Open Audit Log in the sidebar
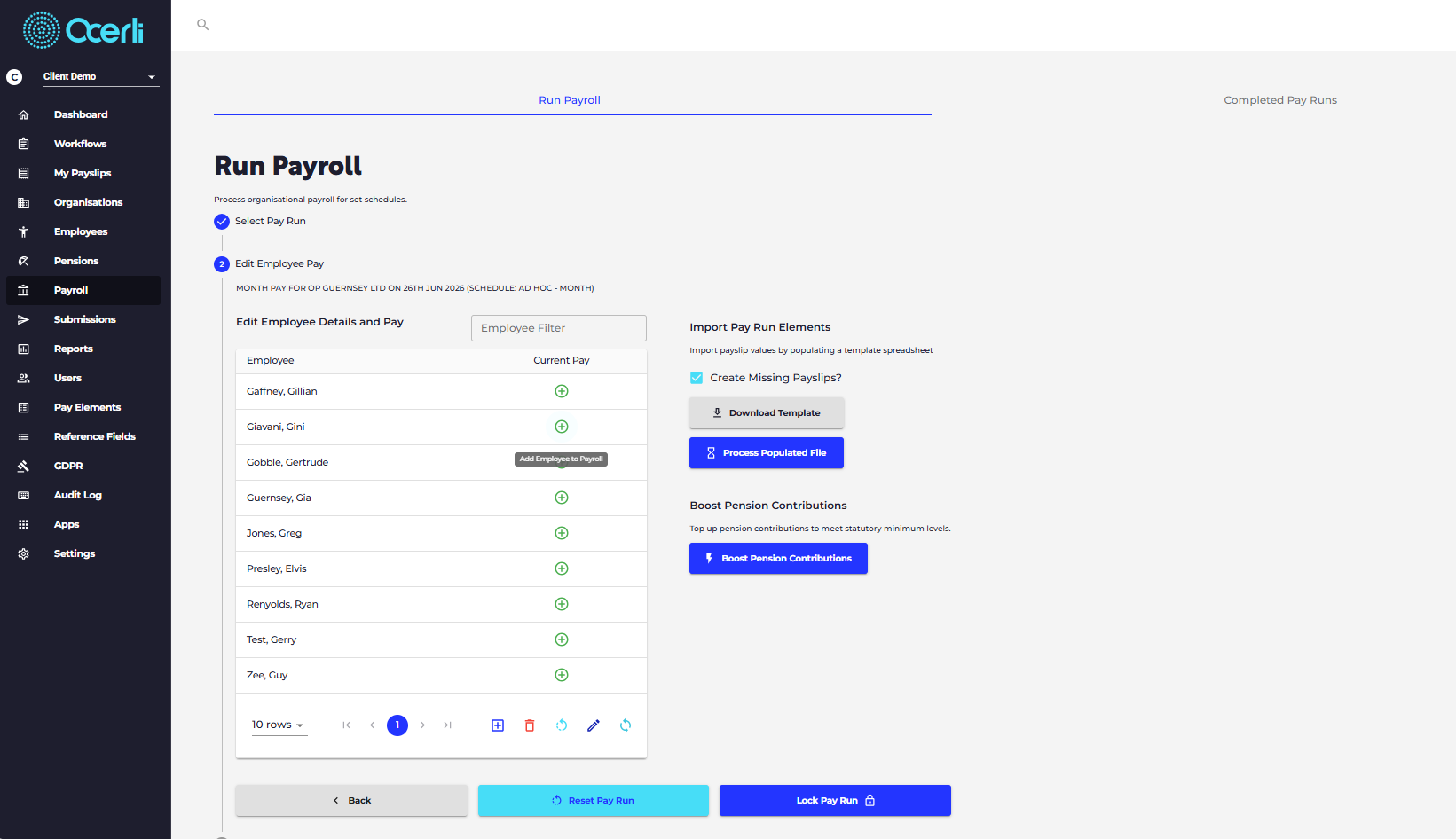 pyautogui.click(x=83, y=495)
